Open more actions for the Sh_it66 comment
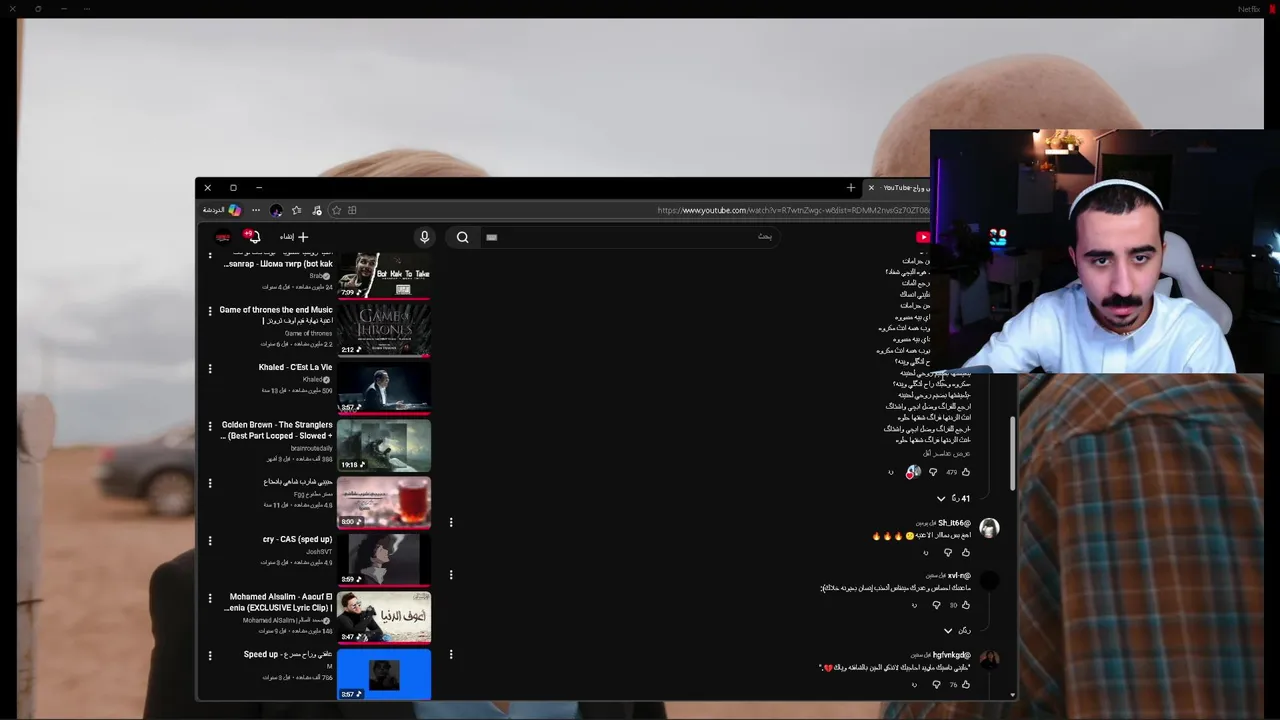 click(x=451, y=522)
